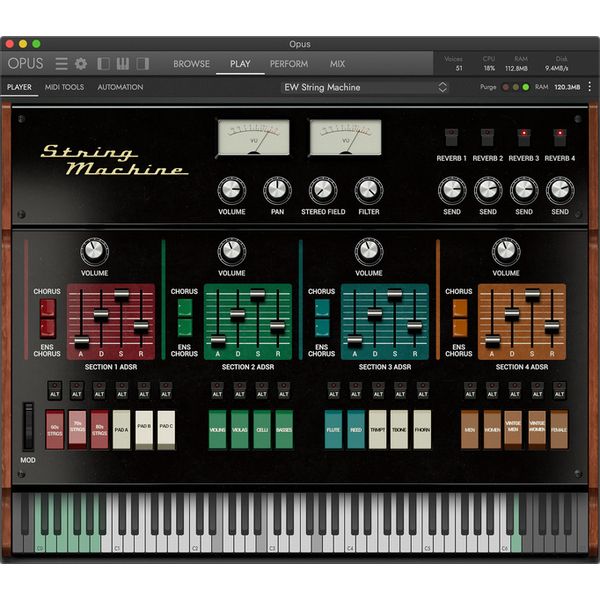Open the settings gear icon
600x600 pixels.
(x=81, y=64)
